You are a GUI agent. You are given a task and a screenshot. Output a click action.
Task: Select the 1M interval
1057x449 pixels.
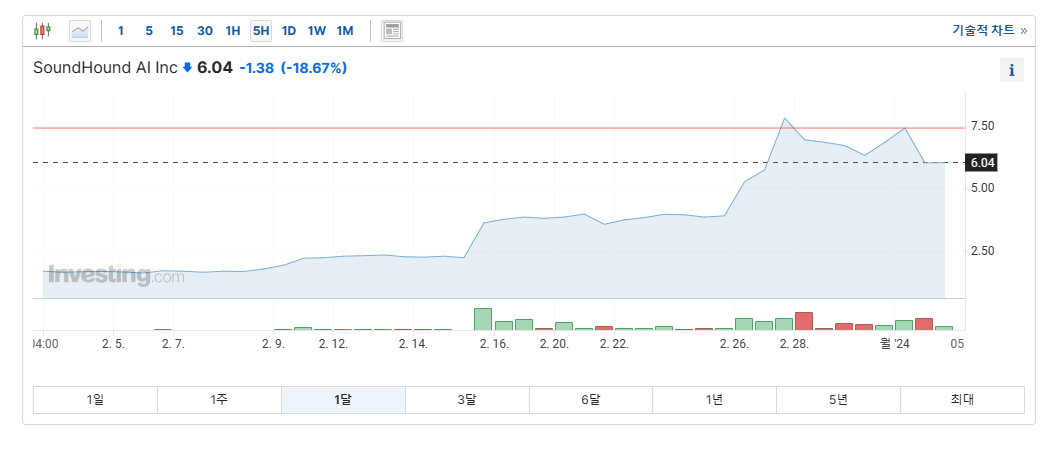[344, 31]
